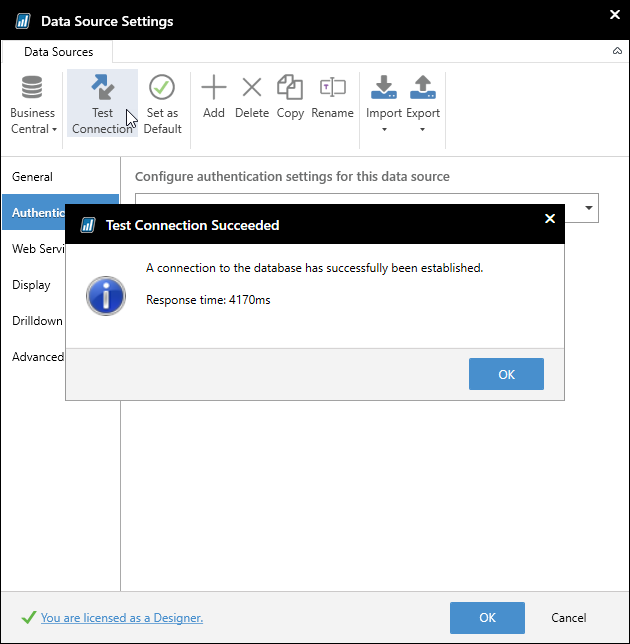The height and width of the screenshot is (644, 630).
Task: Open the Drilldown settings page
Action: 34,321
